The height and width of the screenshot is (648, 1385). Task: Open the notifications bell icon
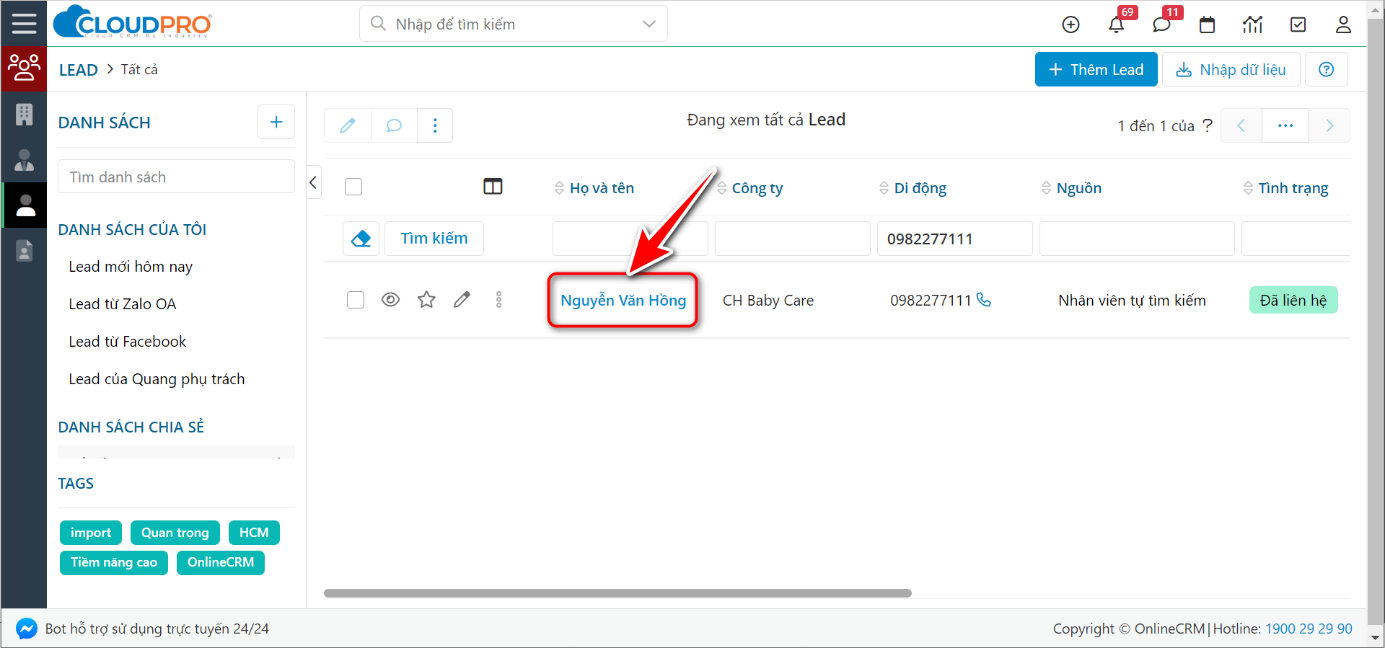coord(1116,25)
